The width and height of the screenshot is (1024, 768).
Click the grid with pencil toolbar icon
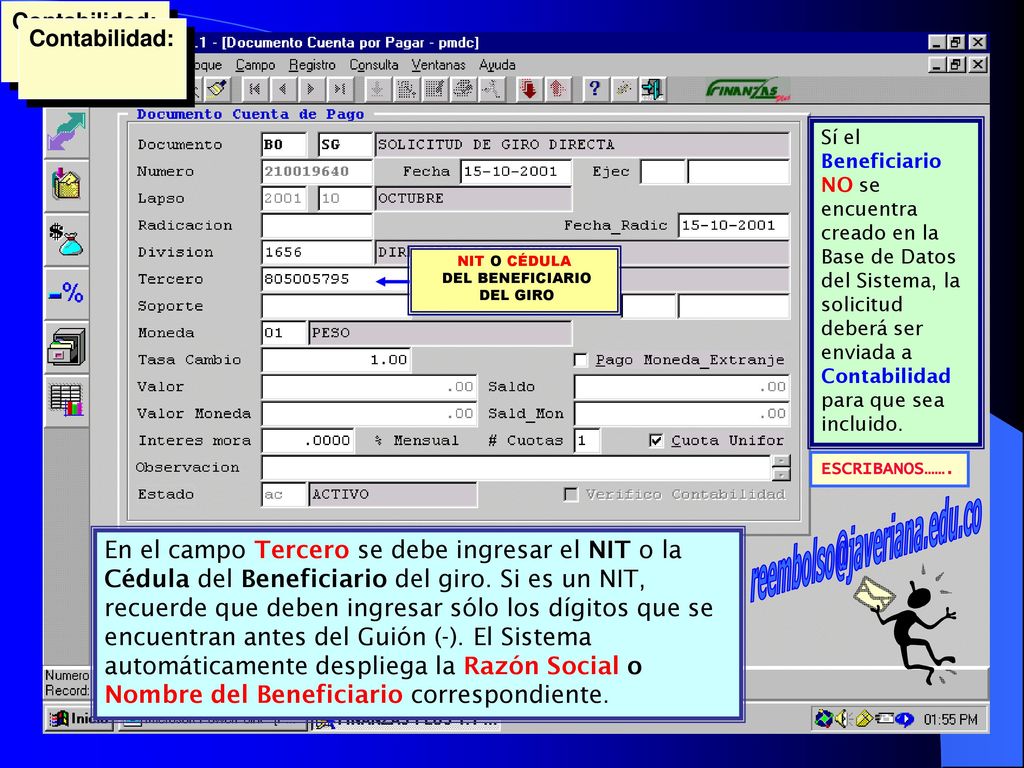(434, 89)
